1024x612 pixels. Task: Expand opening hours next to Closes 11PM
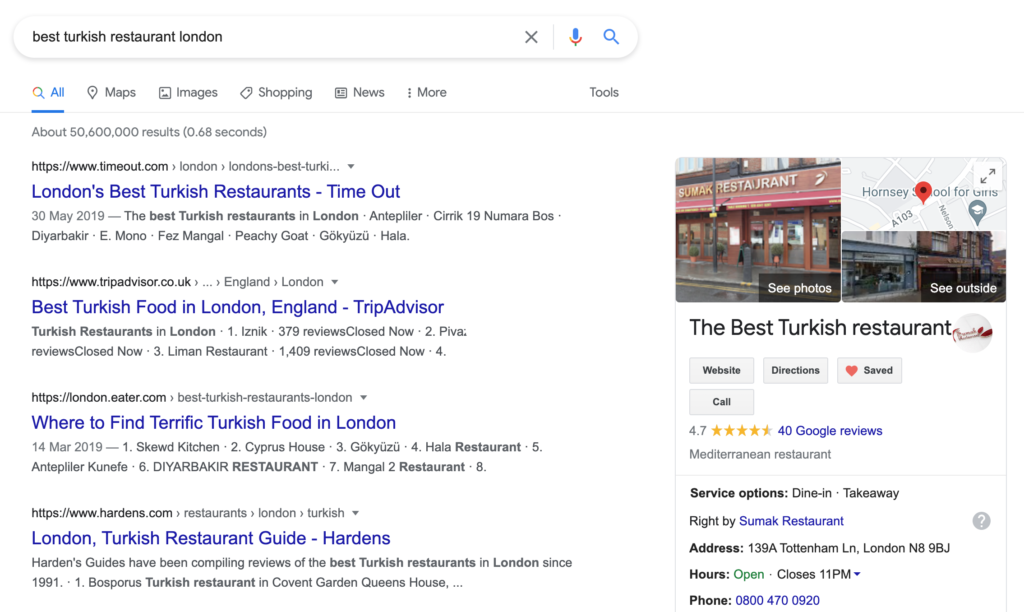click(857, 574)
